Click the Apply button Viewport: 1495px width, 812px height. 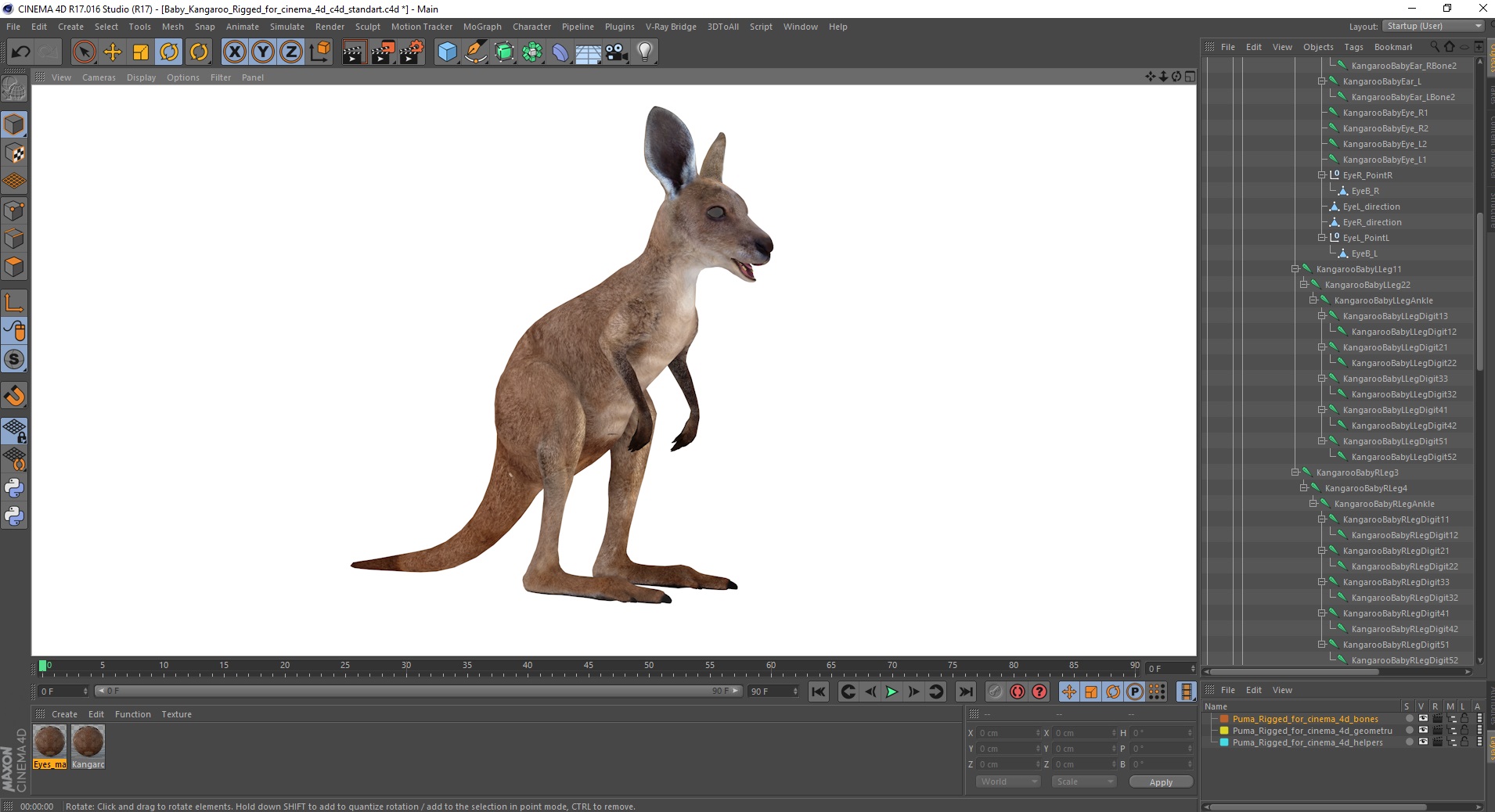point(1161,781)
